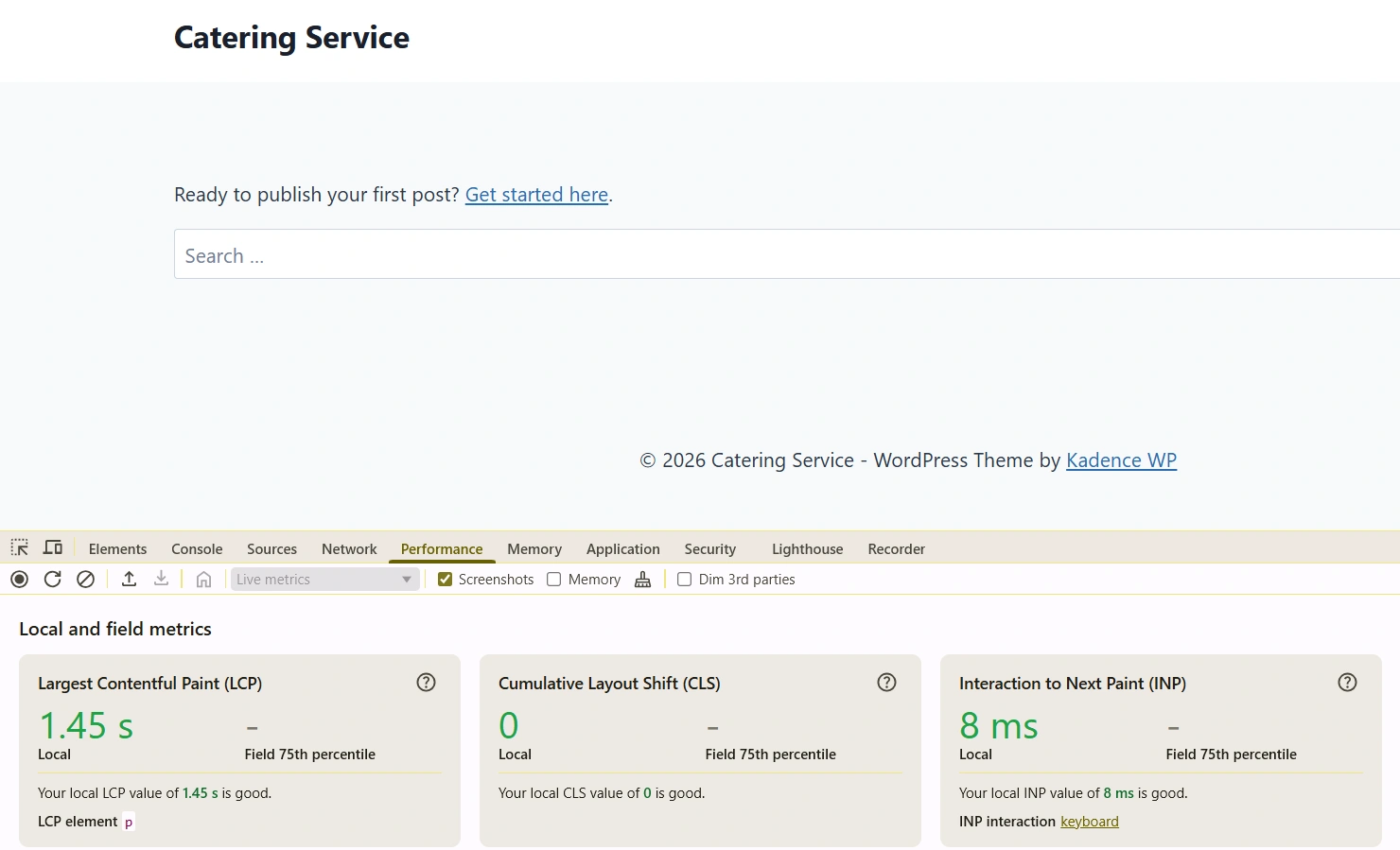Screen dimensions: 1400x850
Task: Open the Security tab
Action: [710, 548]
